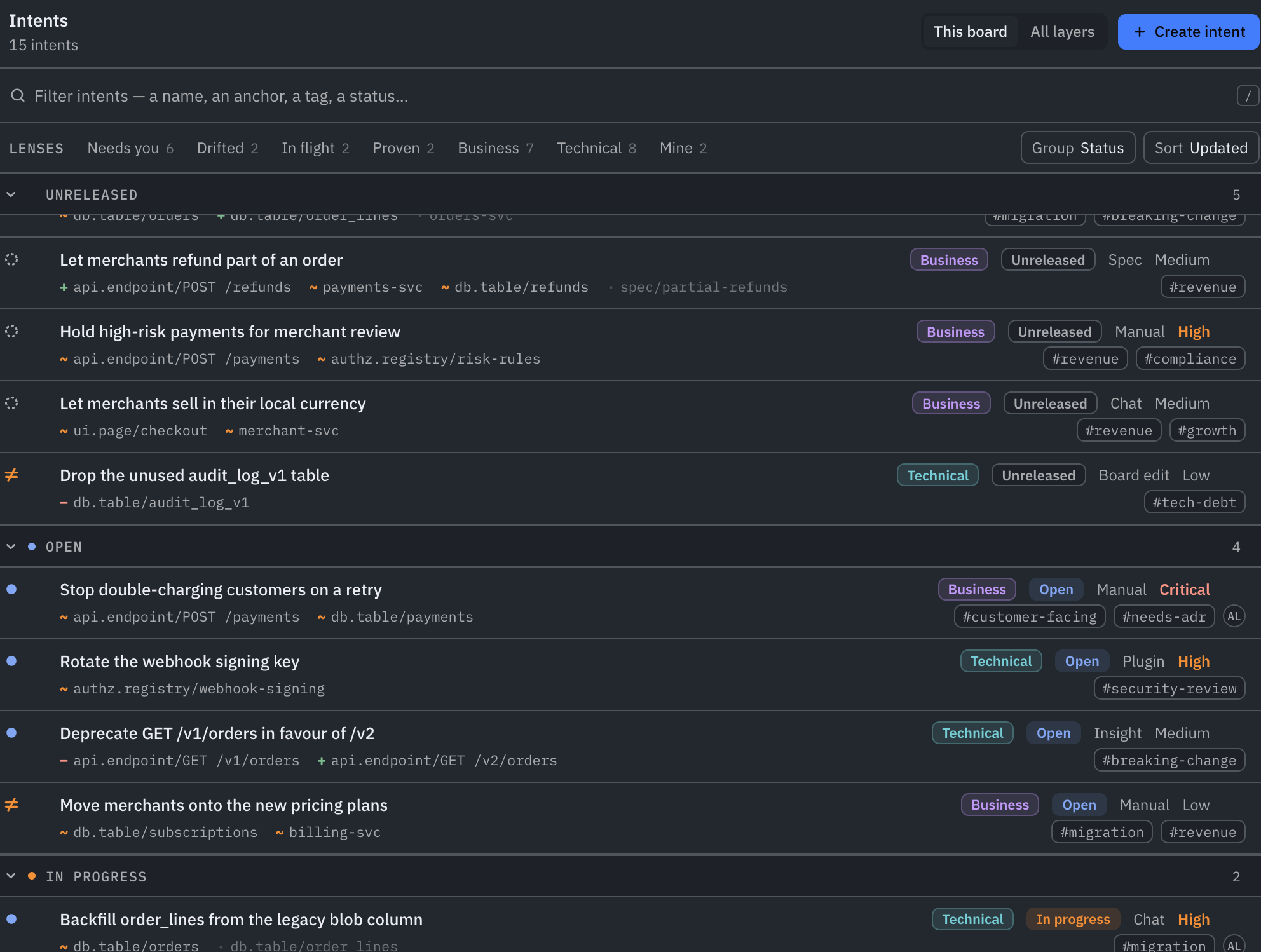Click anchor authz.registry/webhook-signing

[199, 689]
